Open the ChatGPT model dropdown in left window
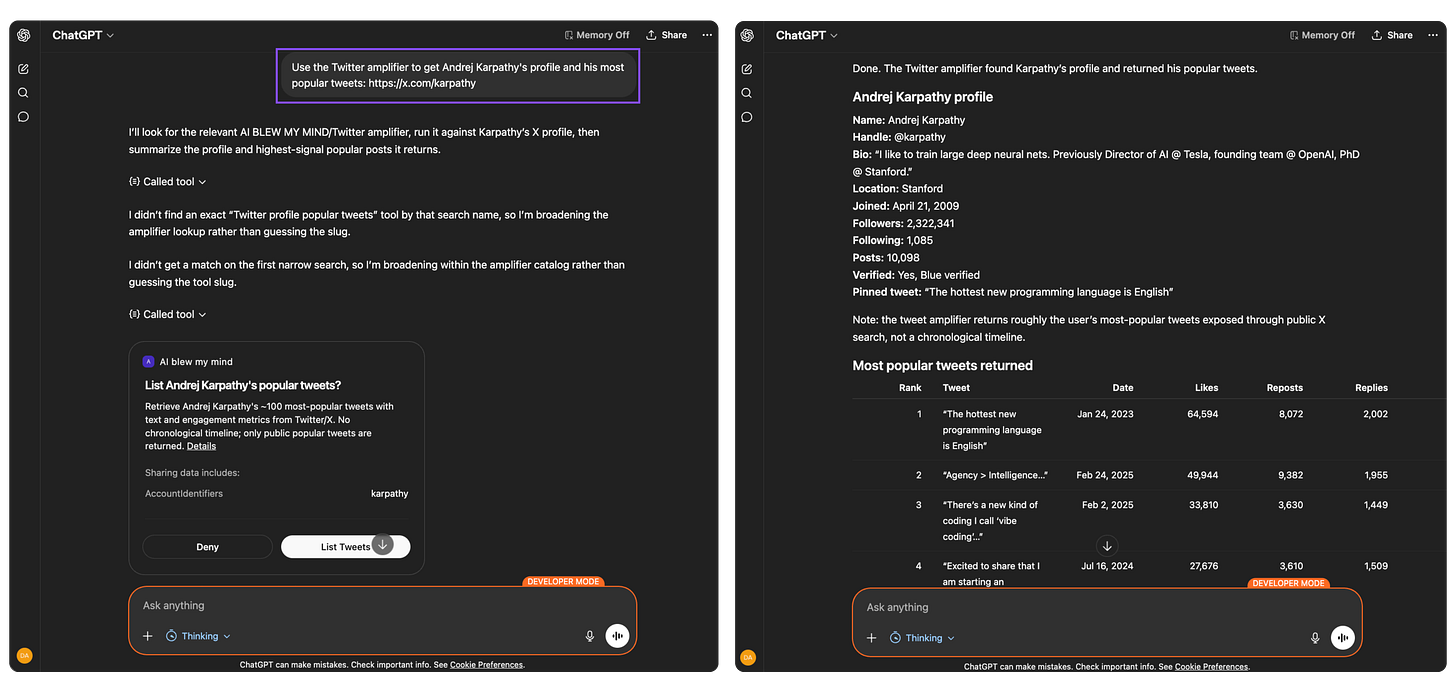This screenshot has height=694, width=1456. click(x=83, y=35)
